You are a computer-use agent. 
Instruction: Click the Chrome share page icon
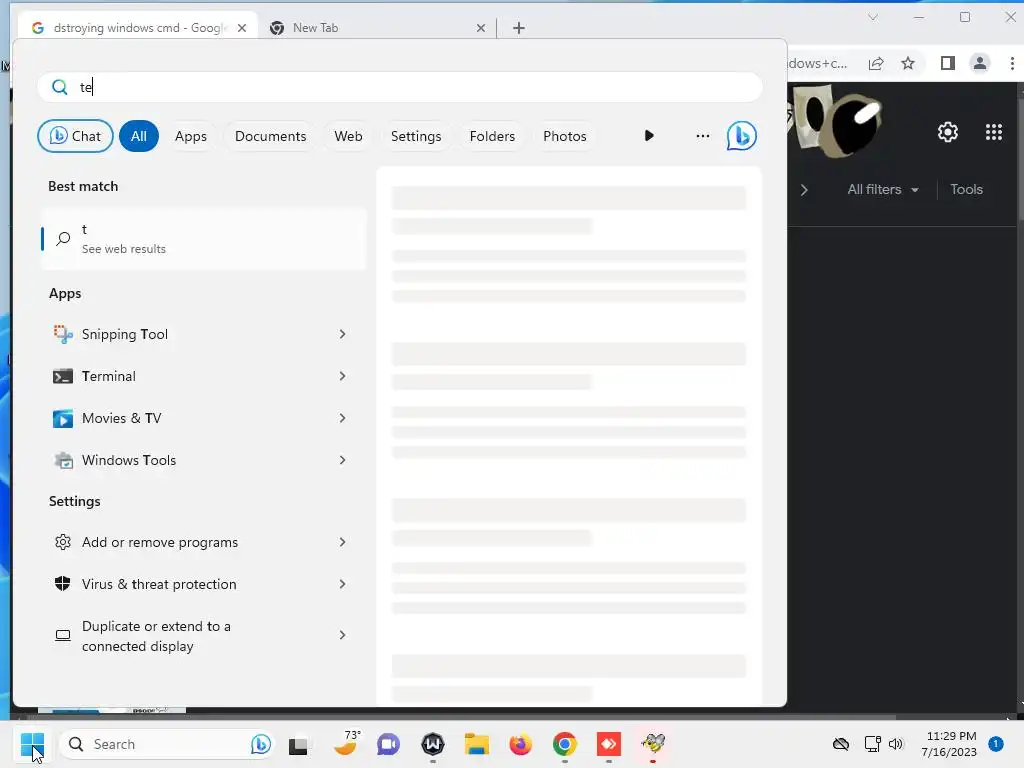pyautogui.click(x=876, y=63)
